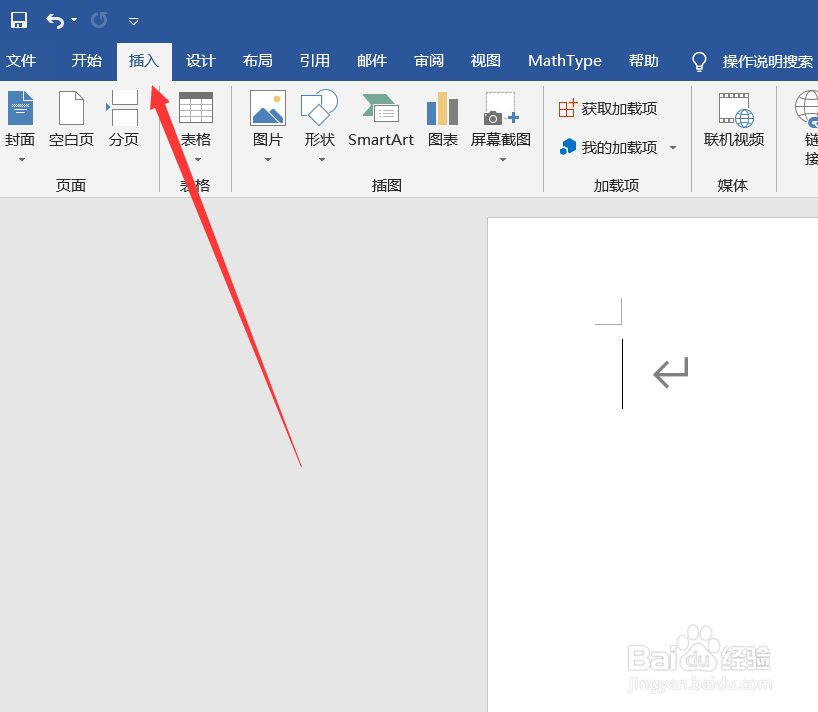Viewport: 818px width, 712px height.
Task: Open the 布局 (Layout) tab
Action: tap(258, 61)
